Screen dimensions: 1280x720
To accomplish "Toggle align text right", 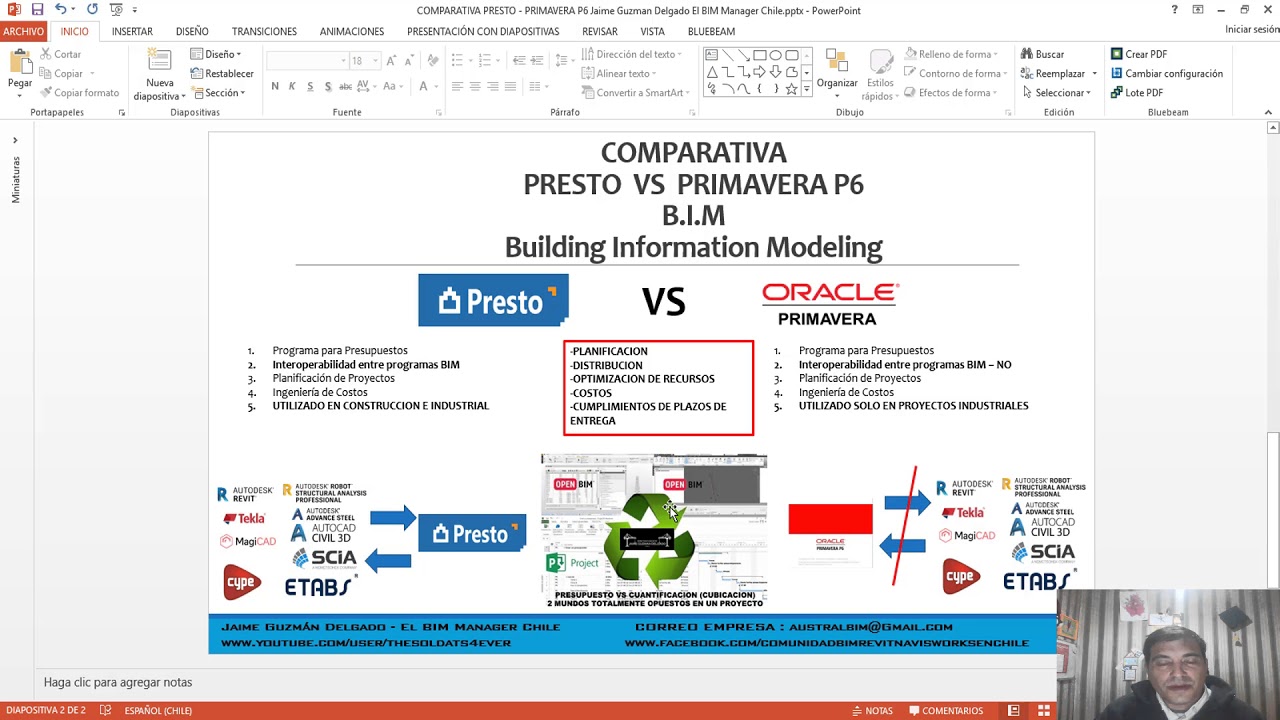I will (493, 86).
